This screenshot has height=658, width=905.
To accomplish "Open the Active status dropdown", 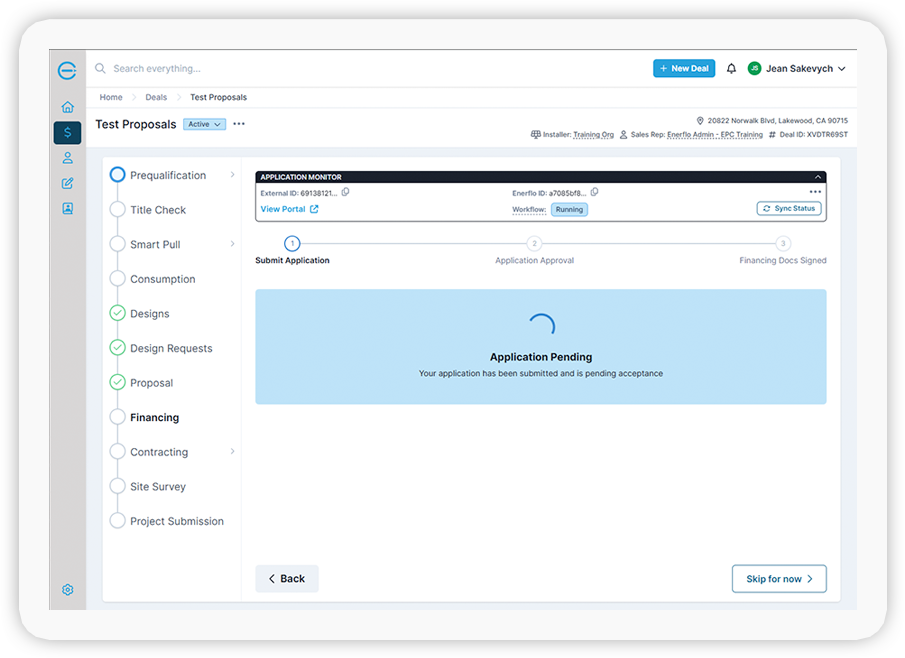I will coord(202,124).
